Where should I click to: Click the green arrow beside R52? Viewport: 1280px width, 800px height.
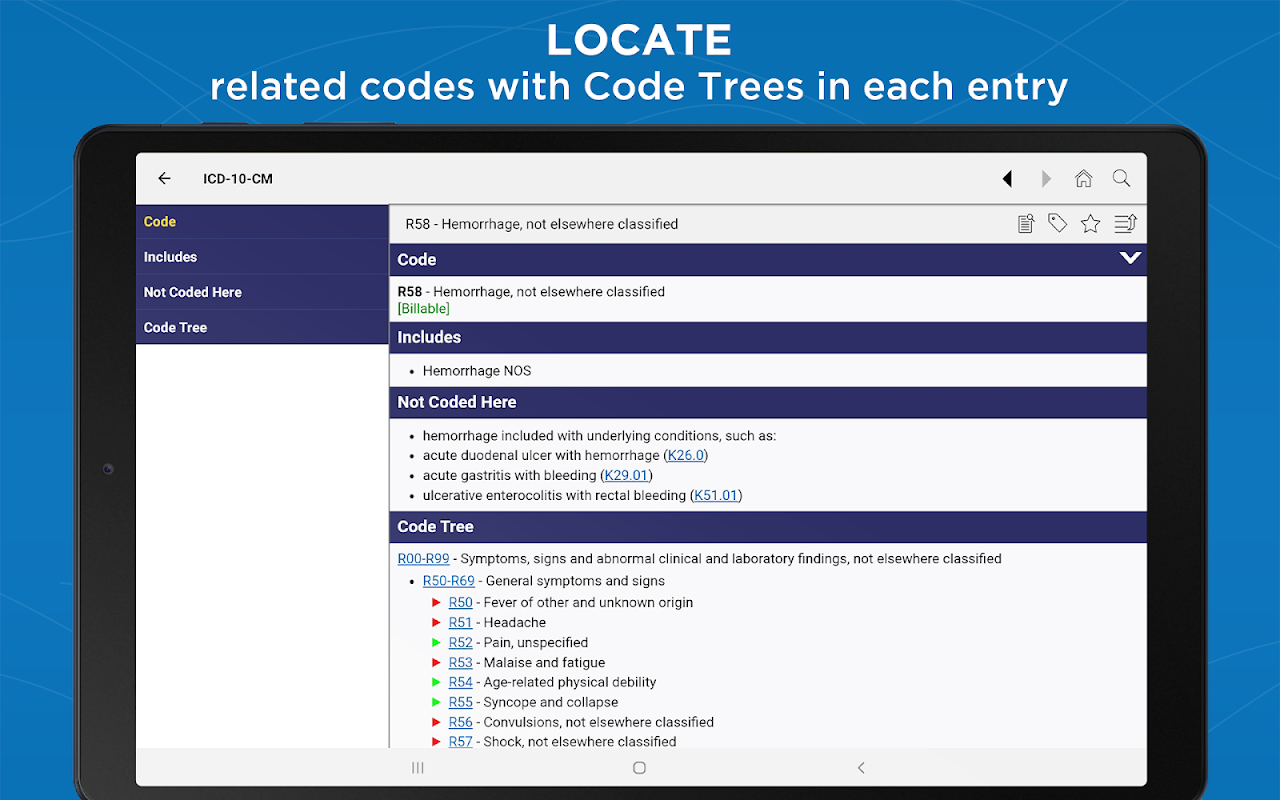click(436, 643)
